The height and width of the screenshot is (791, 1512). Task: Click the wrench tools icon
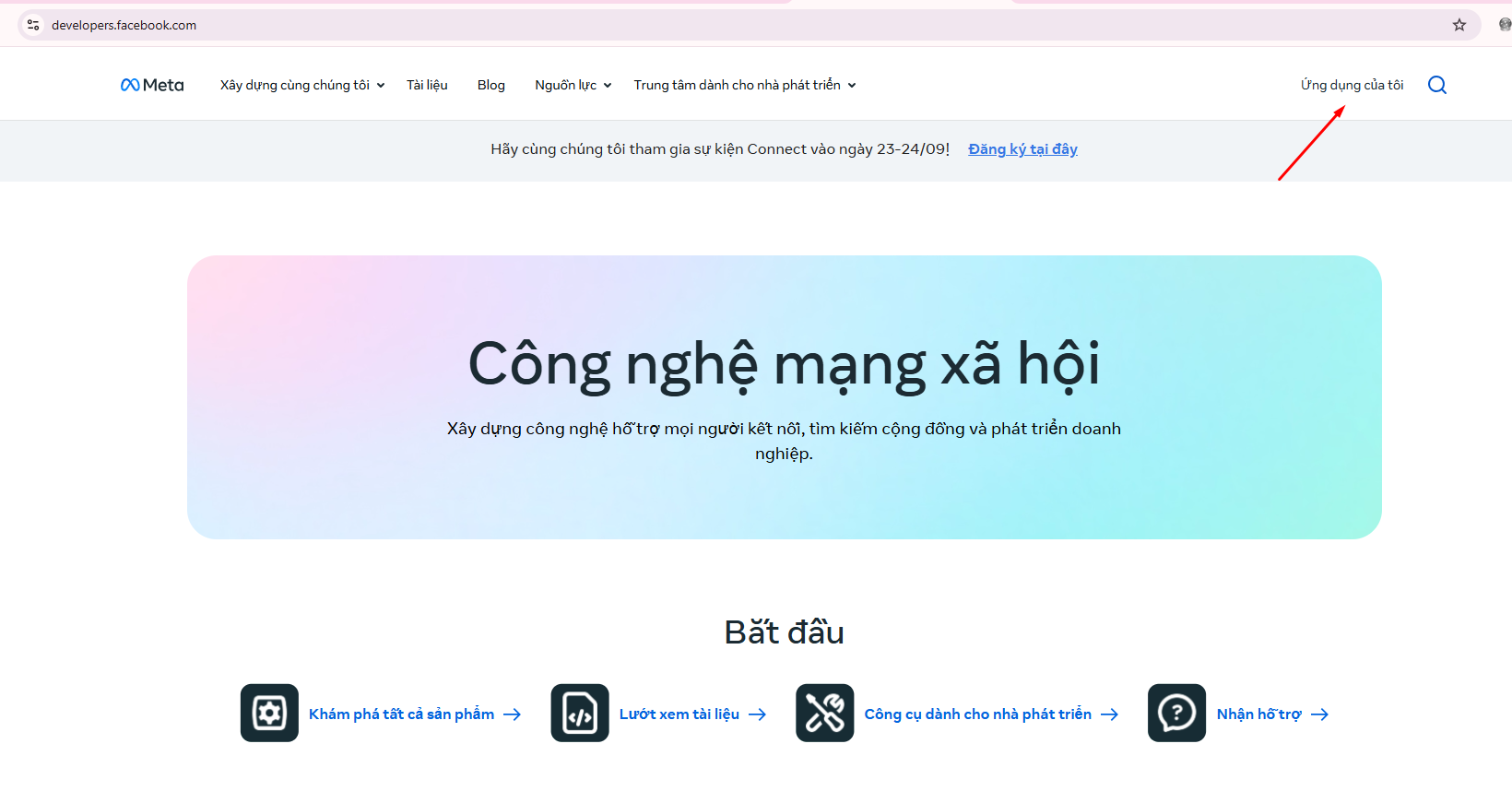coord(825,713)
